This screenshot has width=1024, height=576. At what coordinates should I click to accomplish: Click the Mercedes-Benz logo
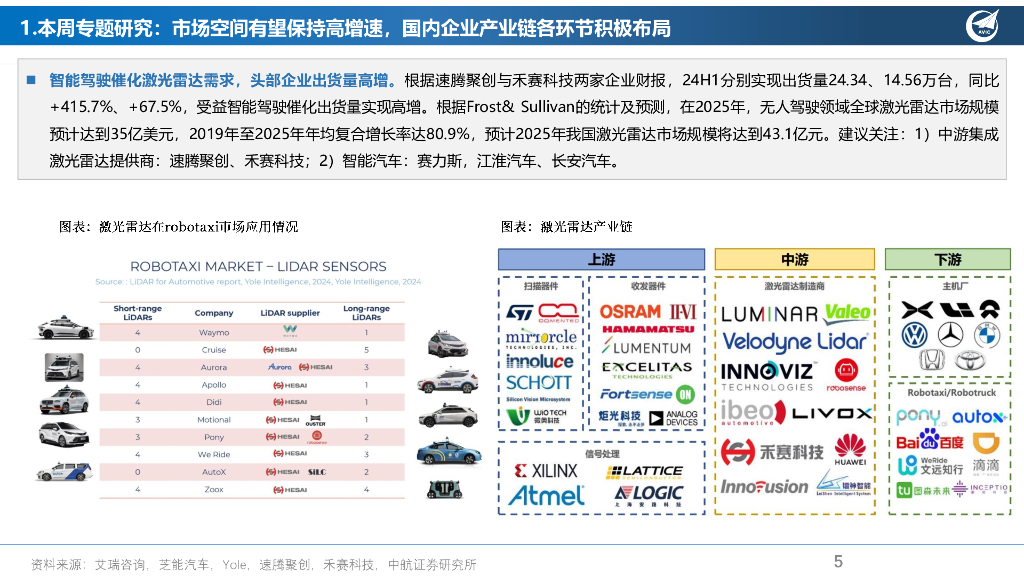tap(950, 336)
